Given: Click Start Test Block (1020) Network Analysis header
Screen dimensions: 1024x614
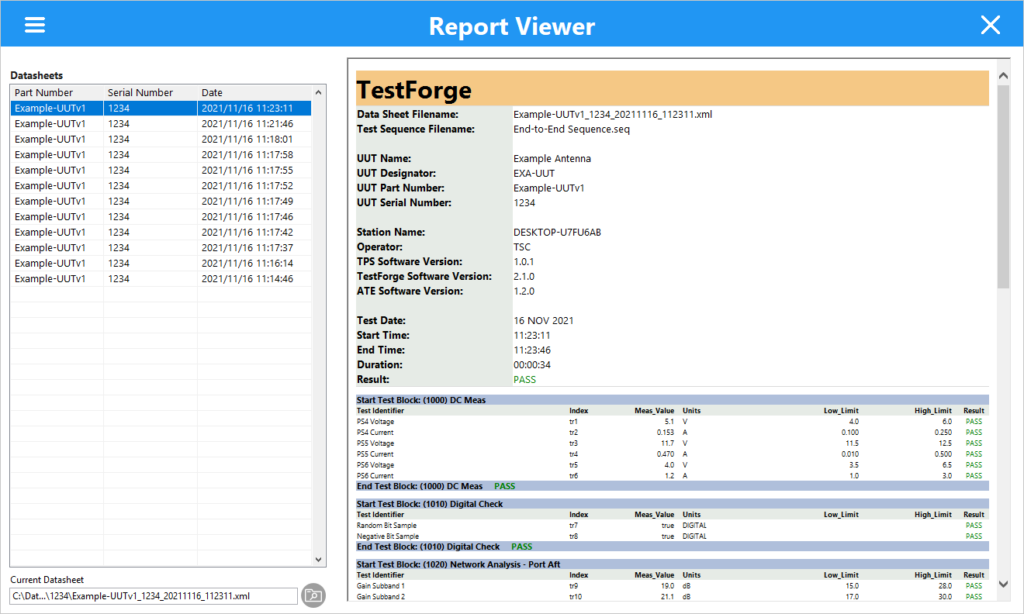Looking at the screenshot, I should tap(672, 564).
